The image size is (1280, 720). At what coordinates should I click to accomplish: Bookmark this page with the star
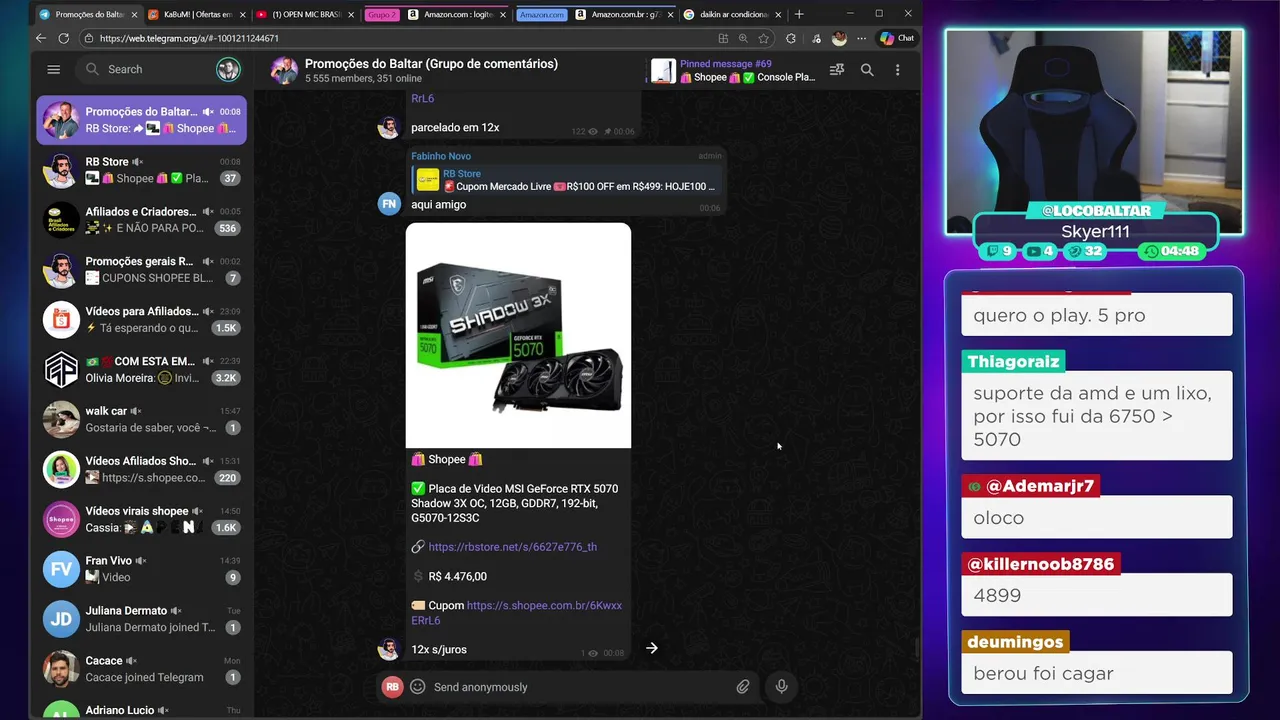[764, 38]
